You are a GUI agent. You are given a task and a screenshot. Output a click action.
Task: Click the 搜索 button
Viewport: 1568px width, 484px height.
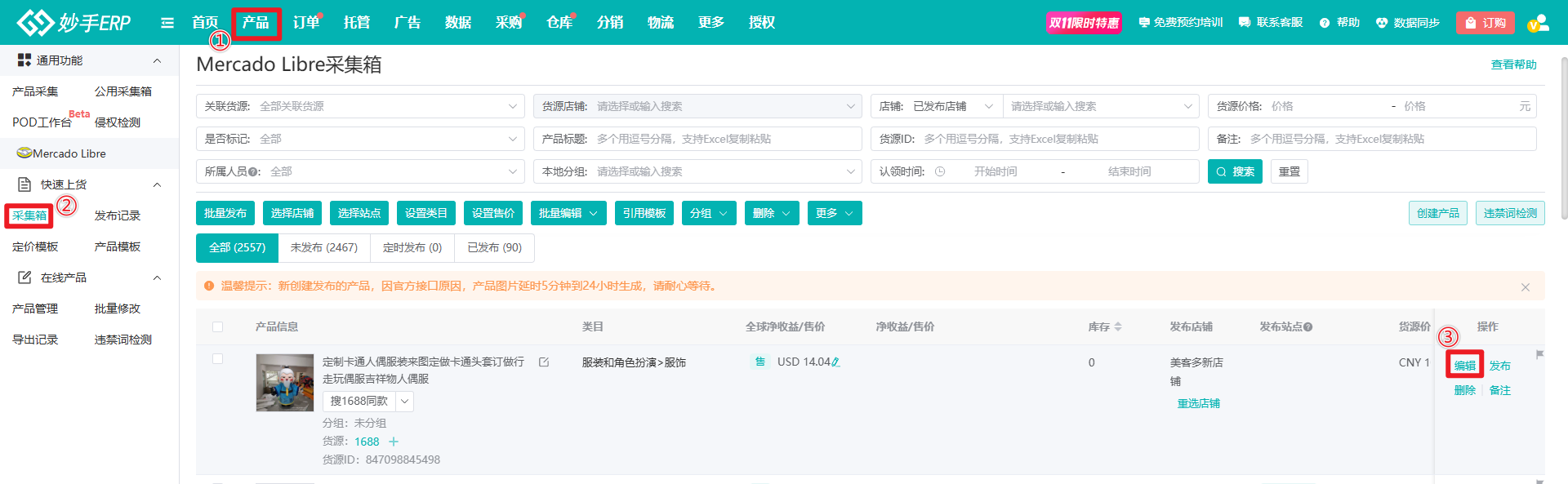(x=1235, y=171)
